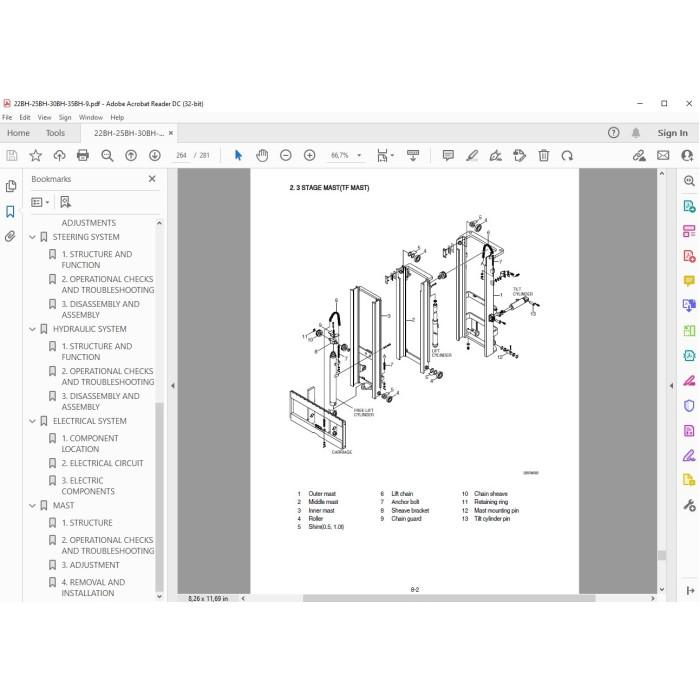Add a sticky note comment
This screenshot has width=700, height=700.
point(448,155)
